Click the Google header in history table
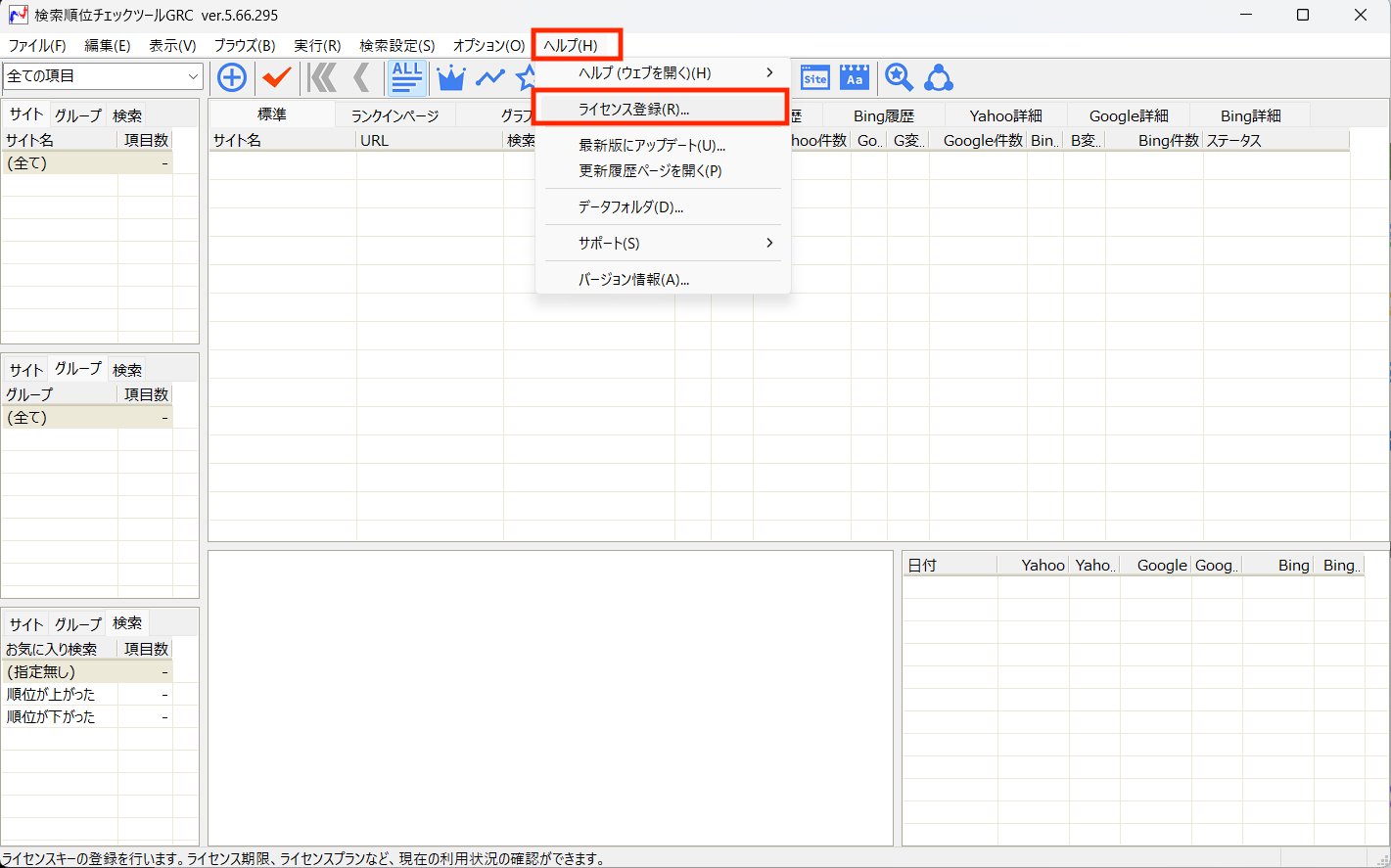This screenshot has height=868, width=1391. [x=1156, y=565]
